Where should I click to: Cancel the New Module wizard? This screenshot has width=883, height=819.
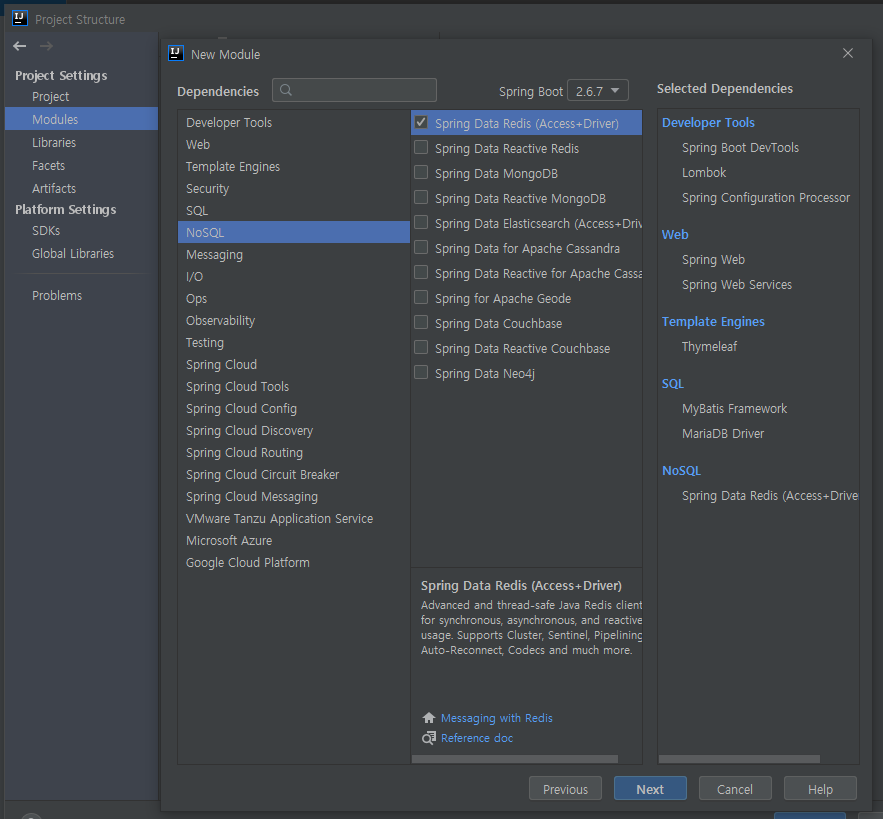(x=735, y=789)
